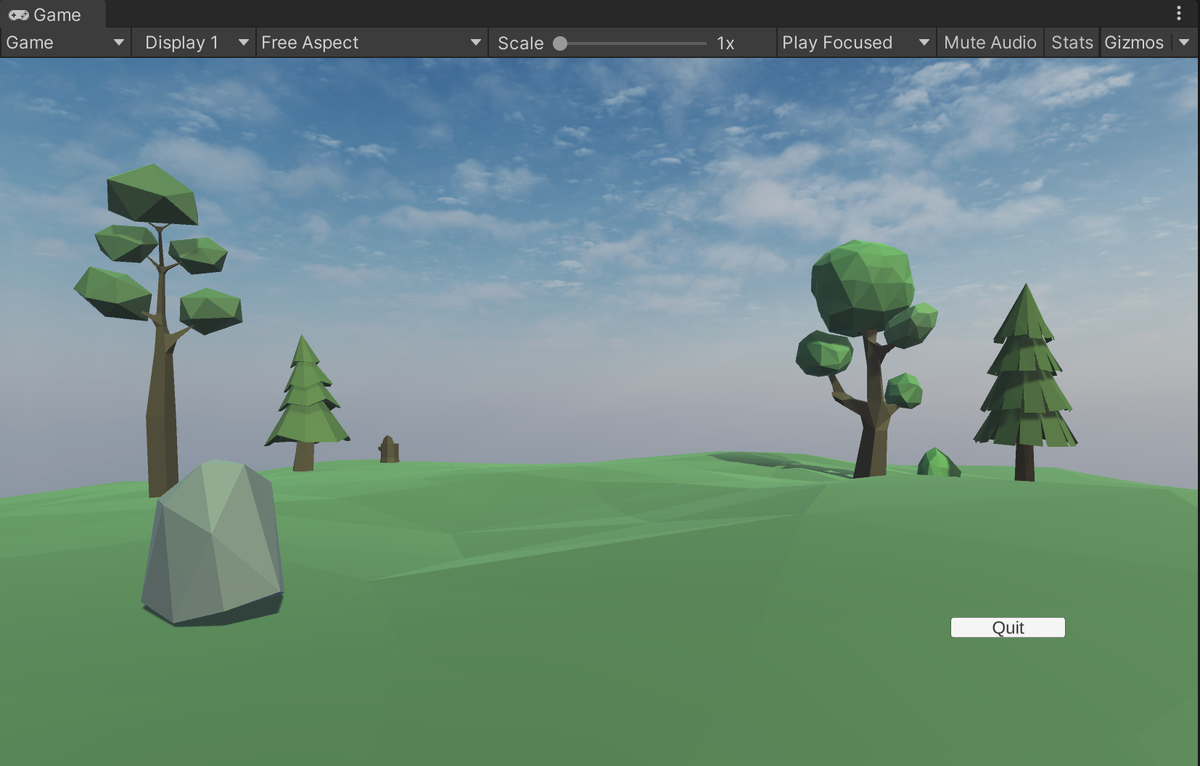Click the 1x scale value text

pos(726,43)
